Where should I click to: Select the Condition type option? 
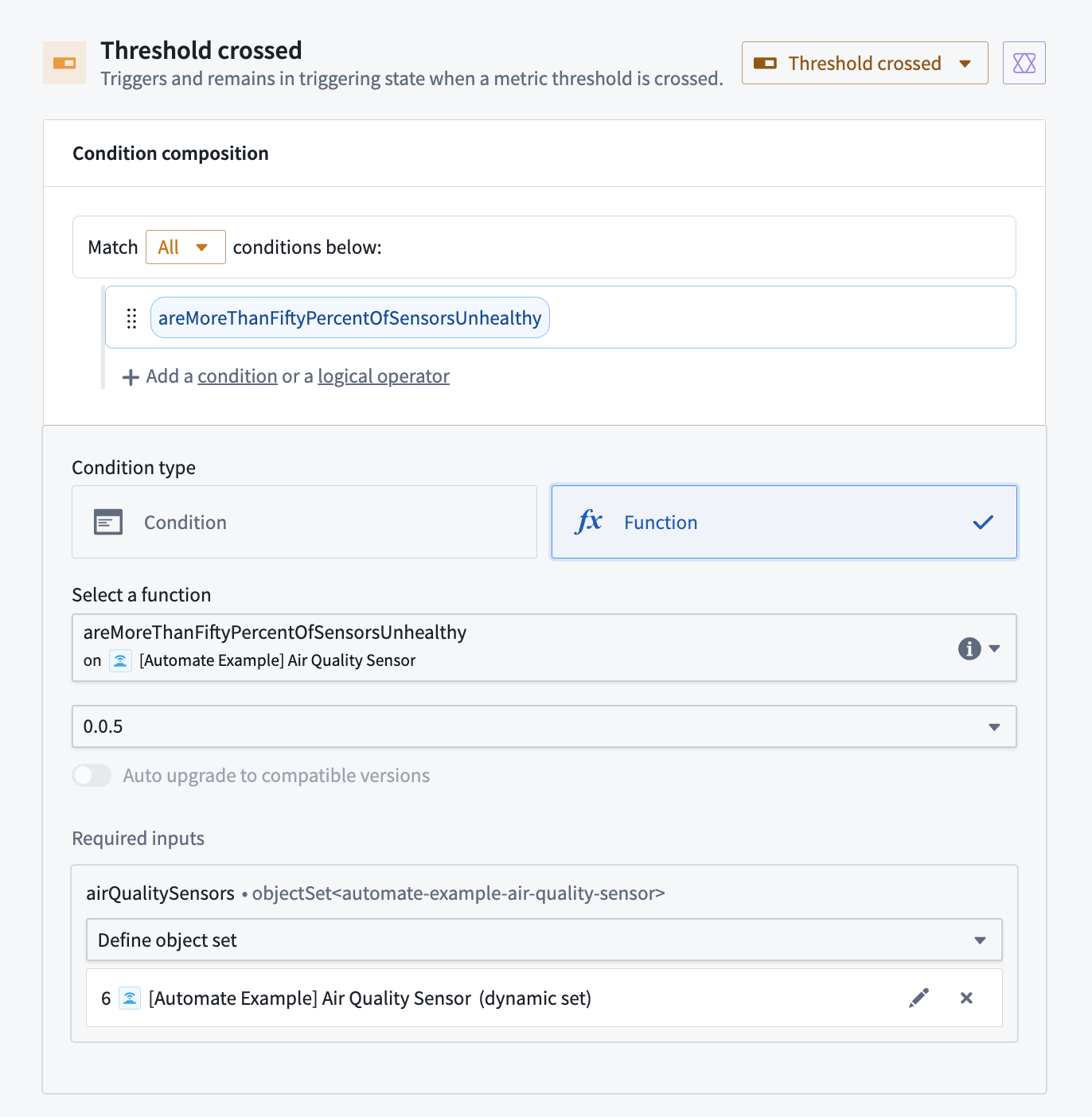coord(304,522)
